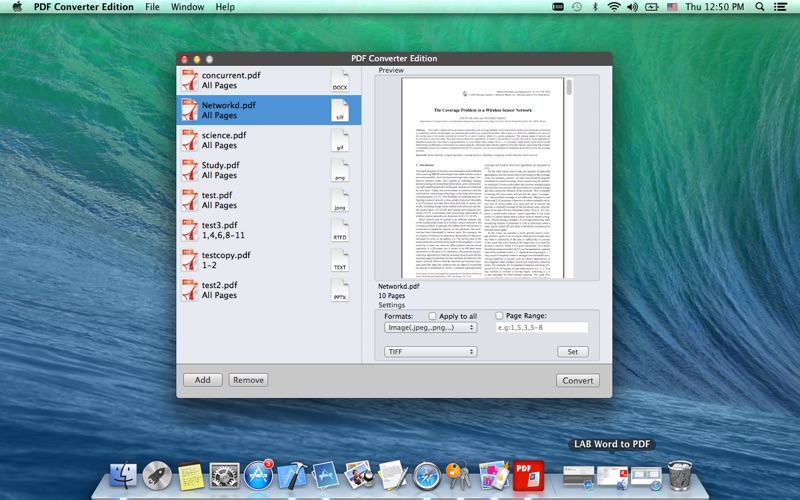Open Spotlight search magnifier in menu bar

760,7
